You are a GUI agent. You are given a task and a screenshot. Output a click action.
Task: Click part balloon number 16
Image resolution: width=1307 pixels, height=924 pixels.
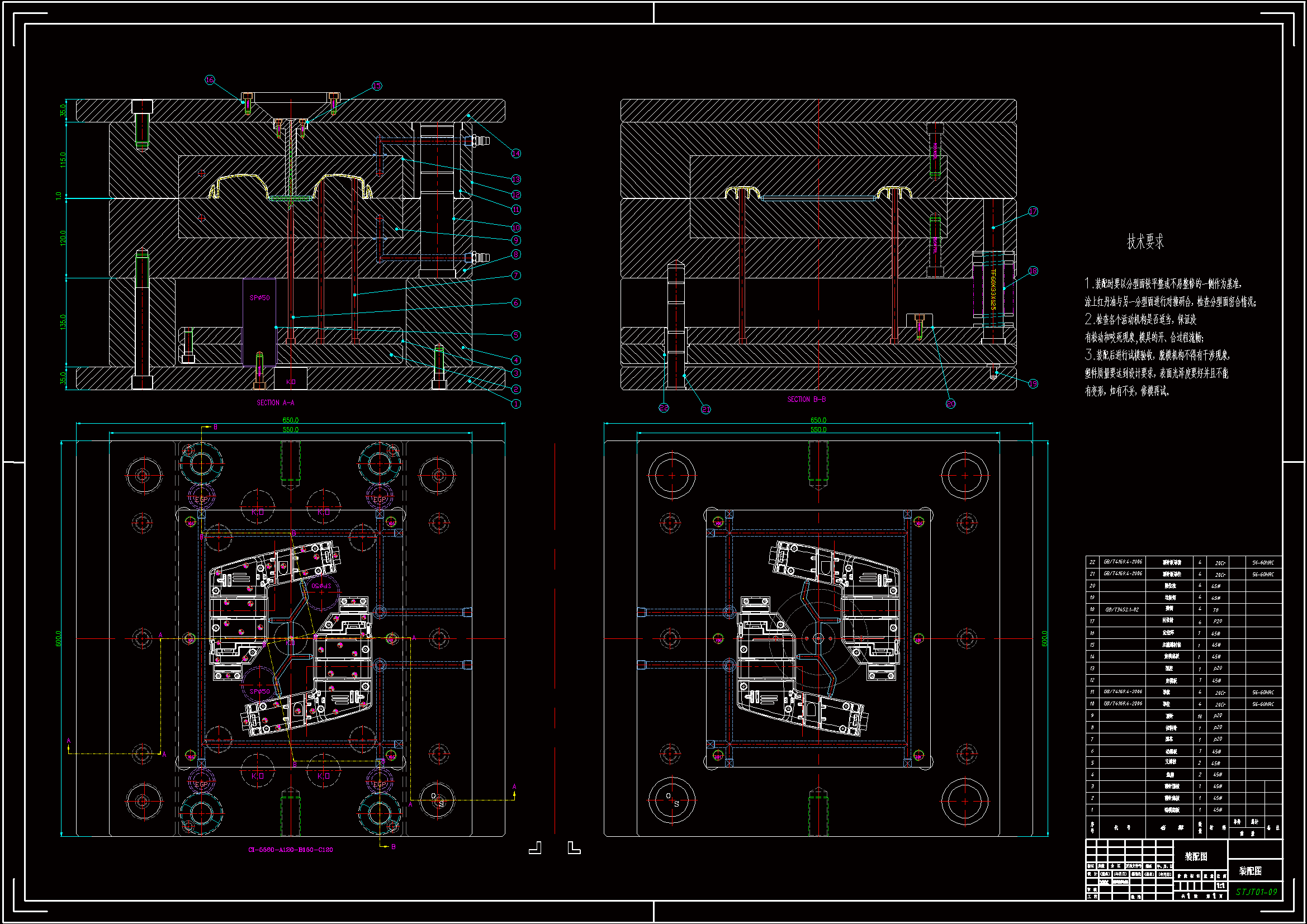pos(210,80)
